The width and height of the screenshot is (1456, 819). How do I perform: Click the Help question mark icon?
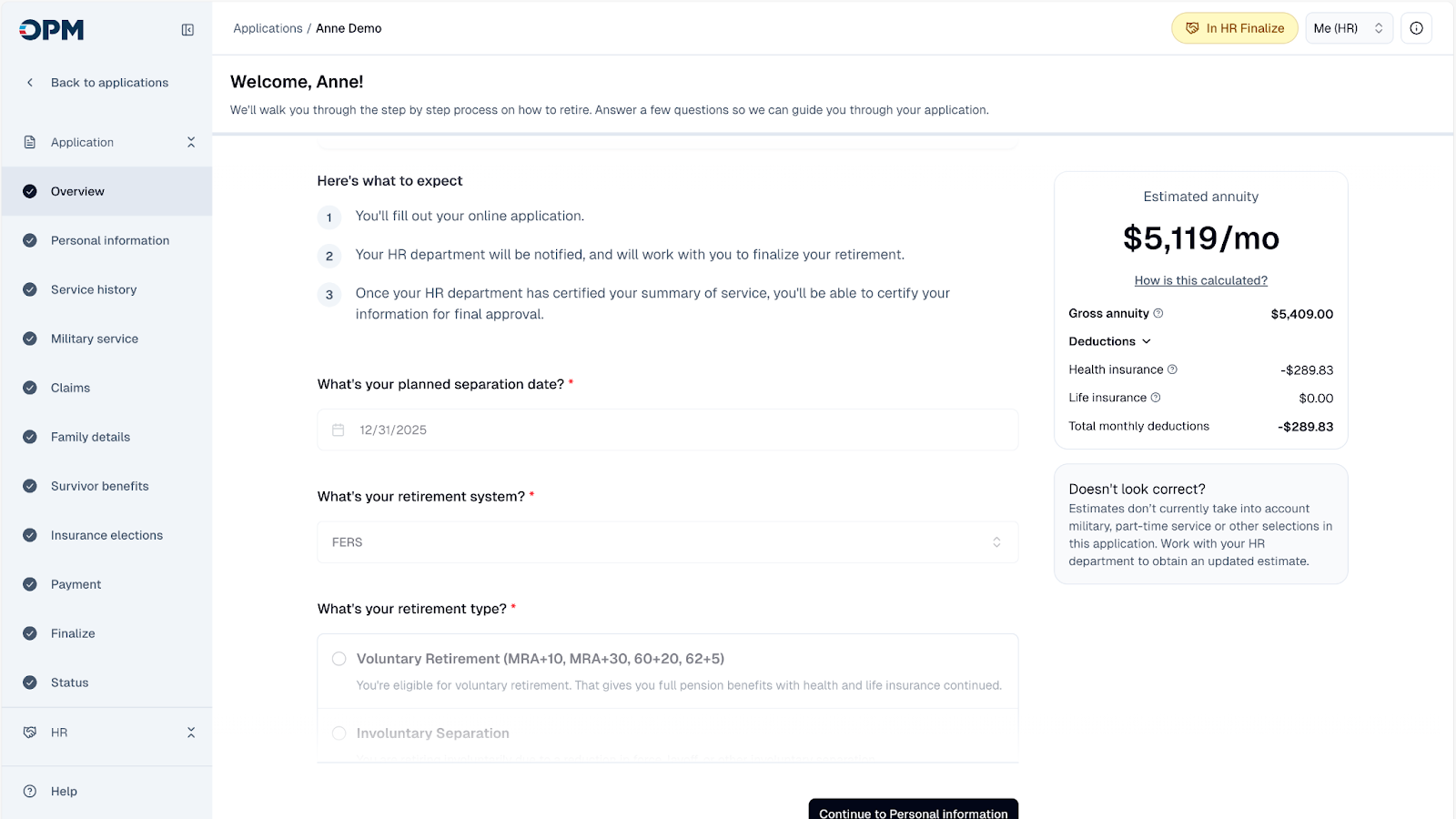click(30, 791)
